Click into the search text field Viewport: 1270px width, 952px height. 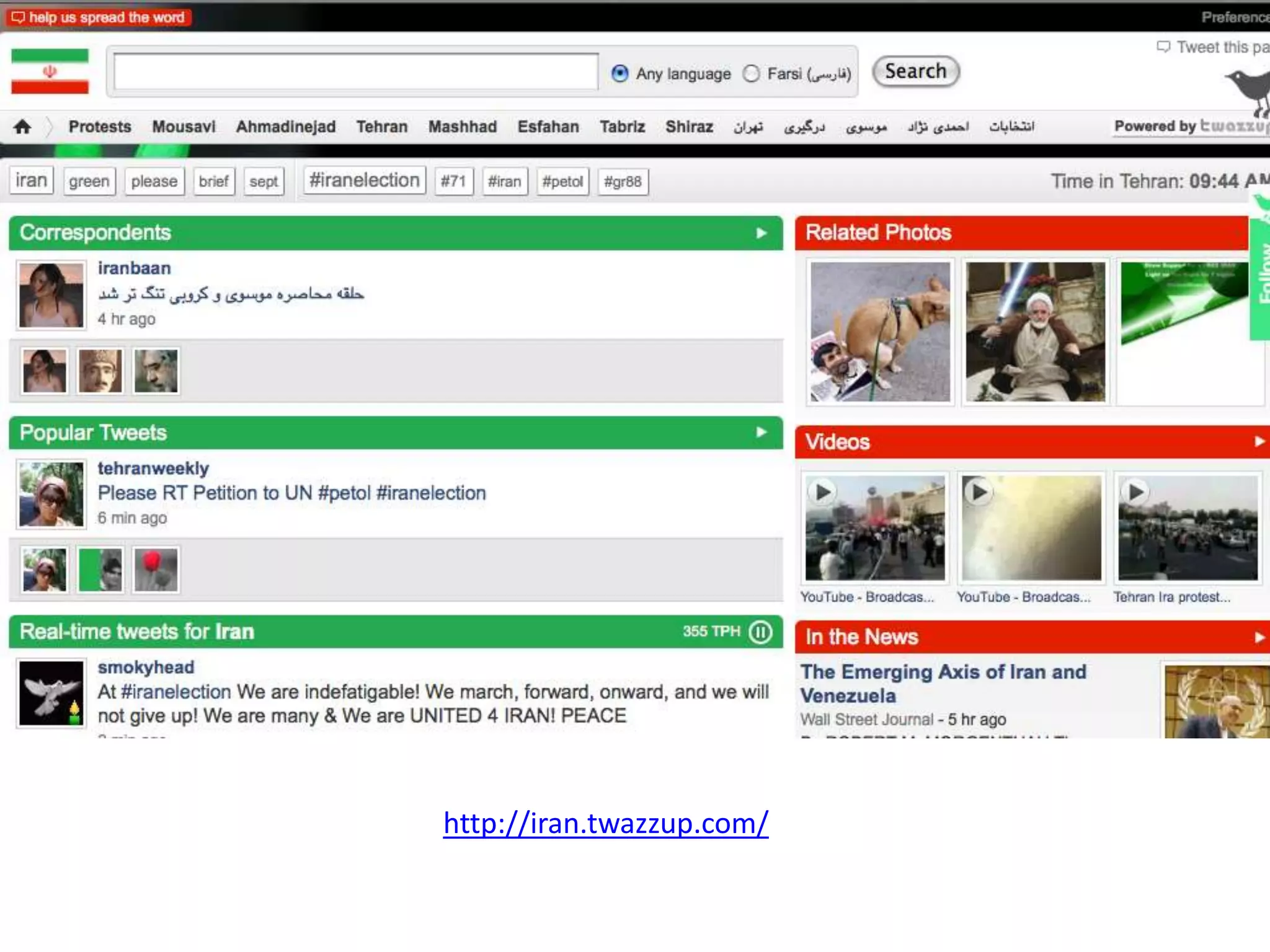[355, 72]
